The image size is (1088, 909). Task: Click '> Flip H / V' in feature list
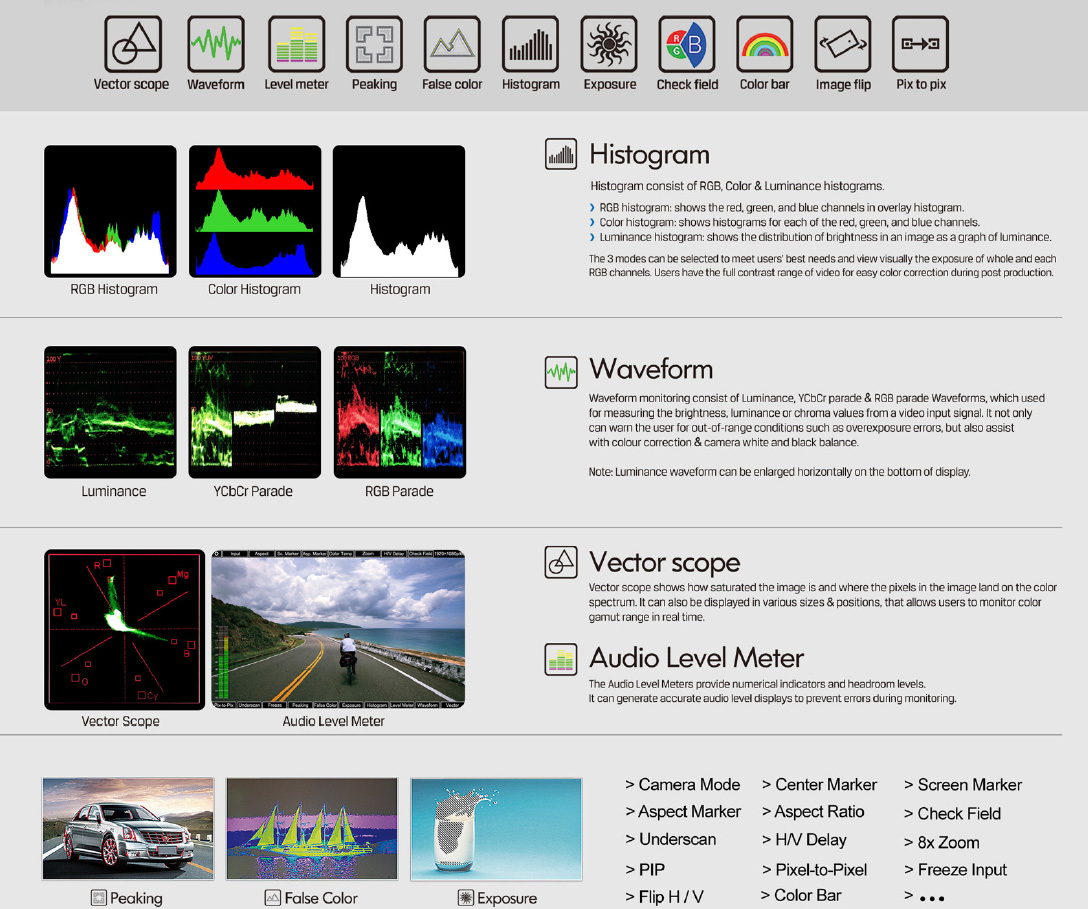[665, 897]
